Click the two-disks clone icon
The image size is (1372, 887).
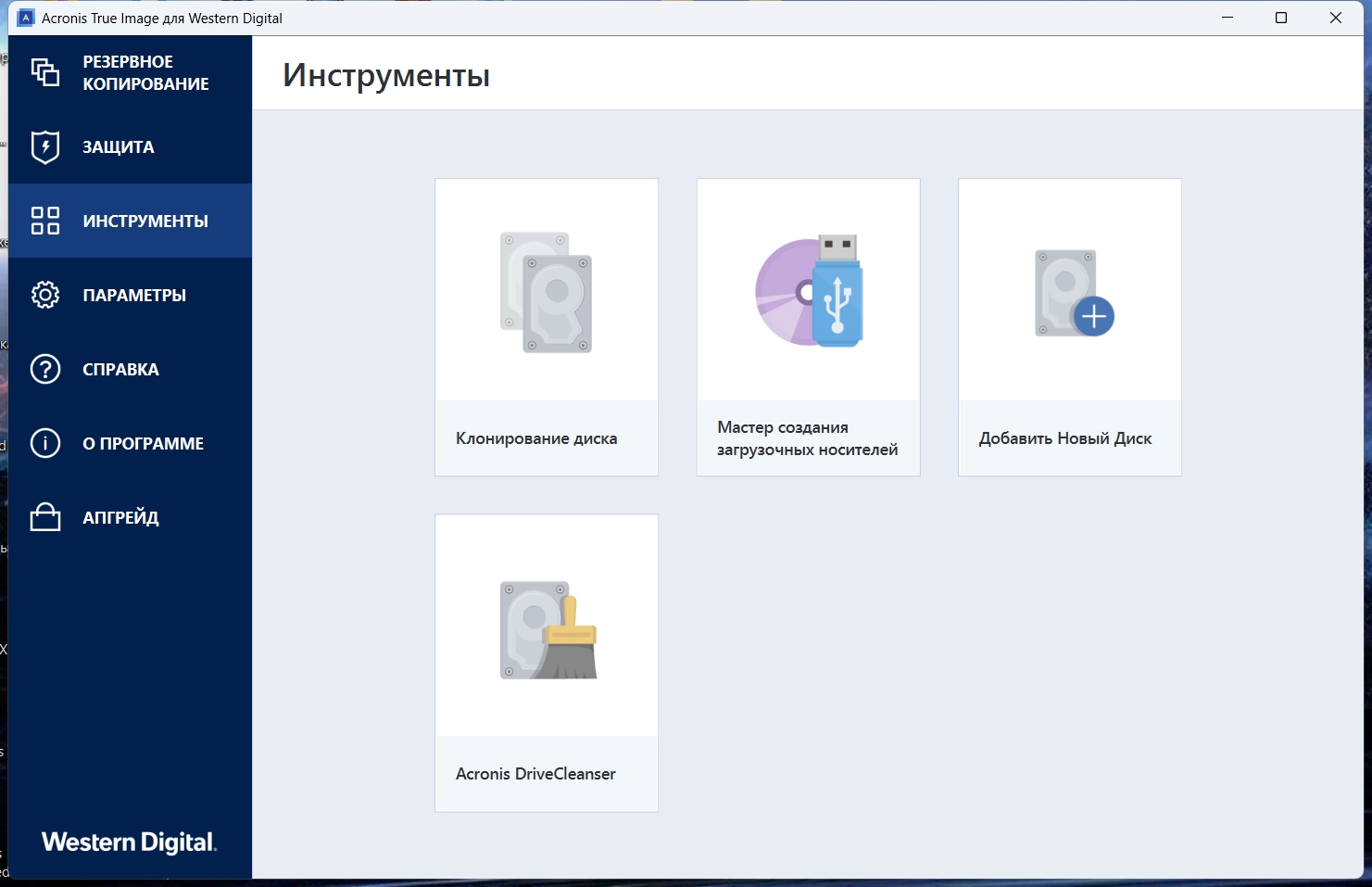pyautogui.click(x=547, y=292)
